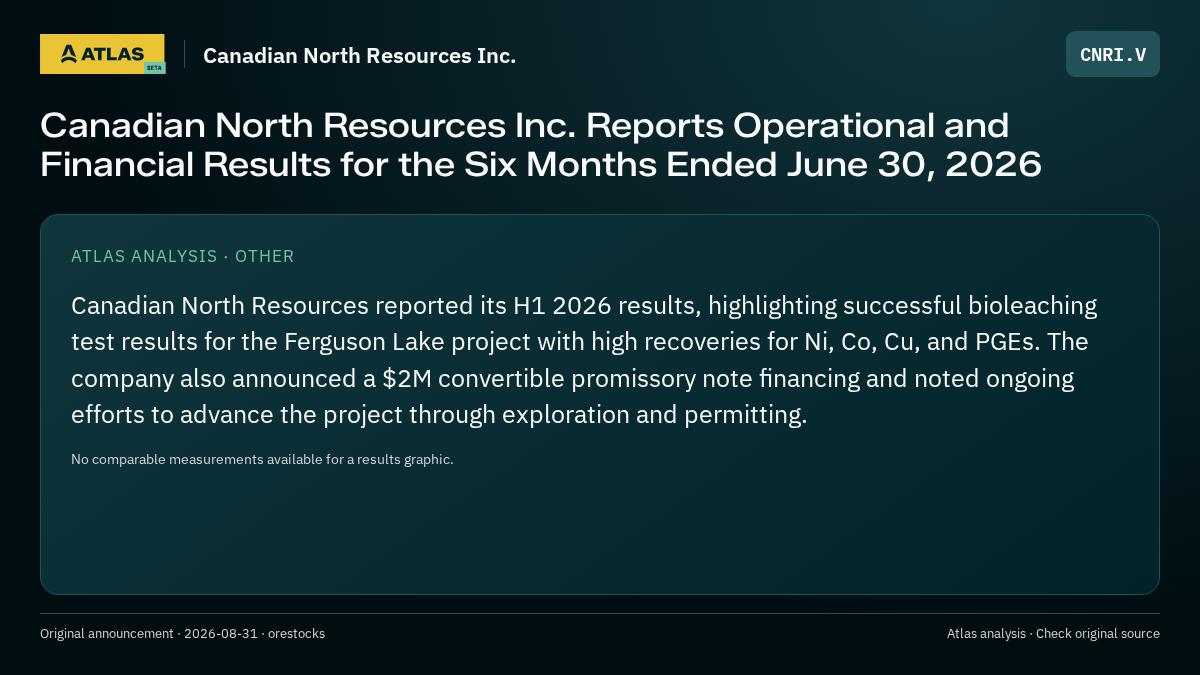Click the headline about Six Months Ended June 30, 2026

coord(541,144)
